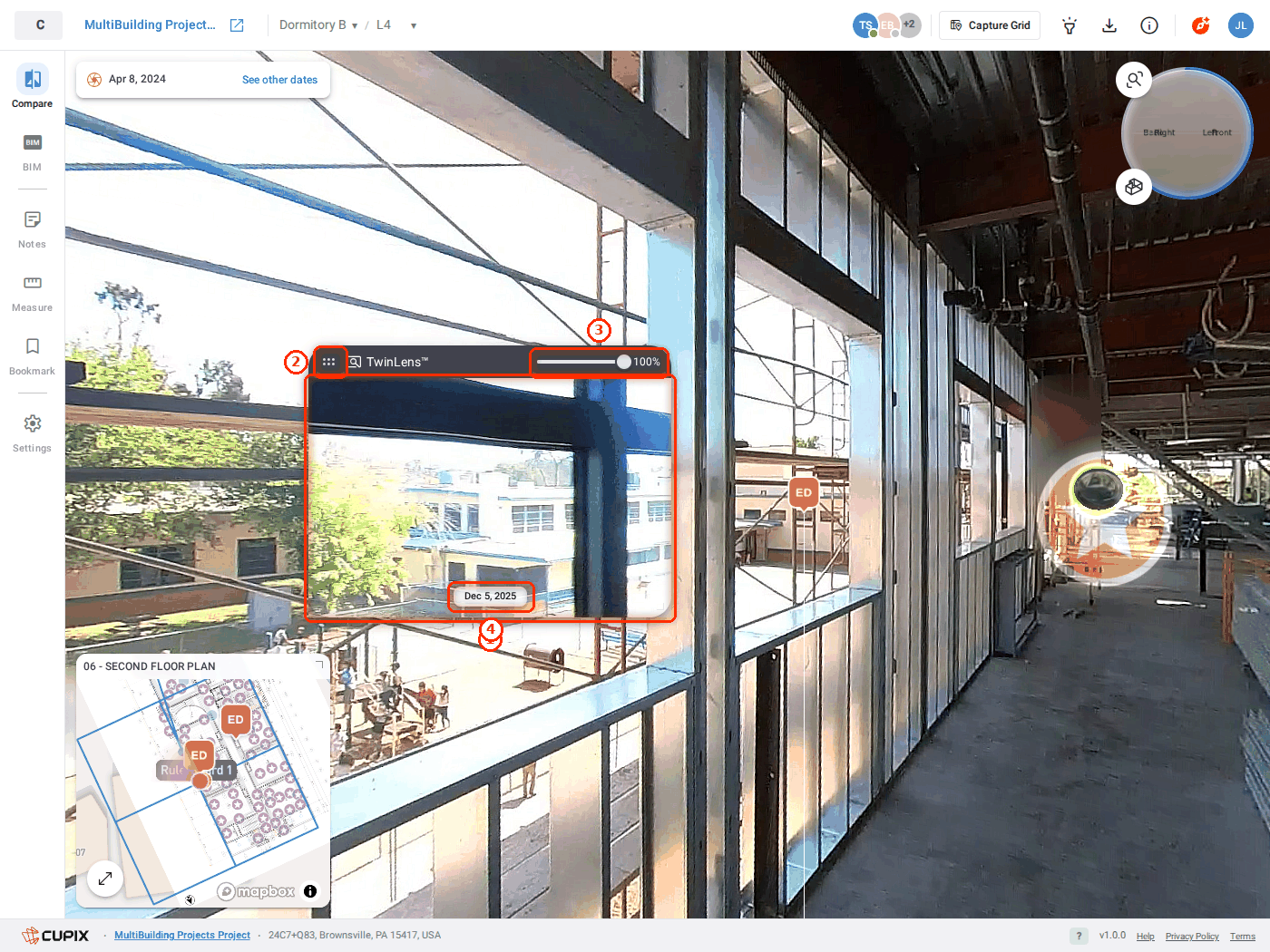
Task: Click the Apr 8, 2024 capture date
Action: point(137,80)
